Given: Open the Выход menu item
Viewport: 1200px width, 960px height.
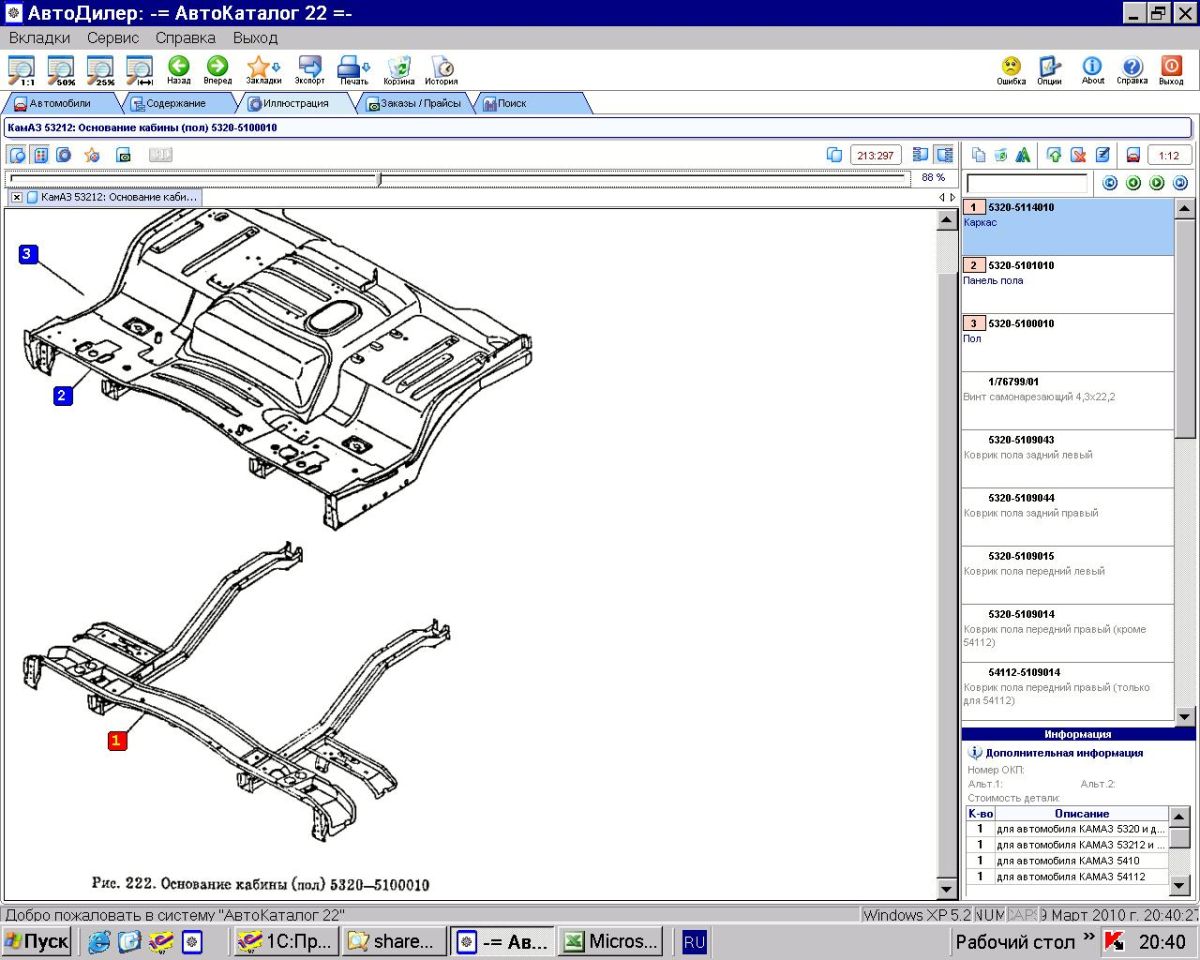Looking at the screenshot, I should click(255, 38).
